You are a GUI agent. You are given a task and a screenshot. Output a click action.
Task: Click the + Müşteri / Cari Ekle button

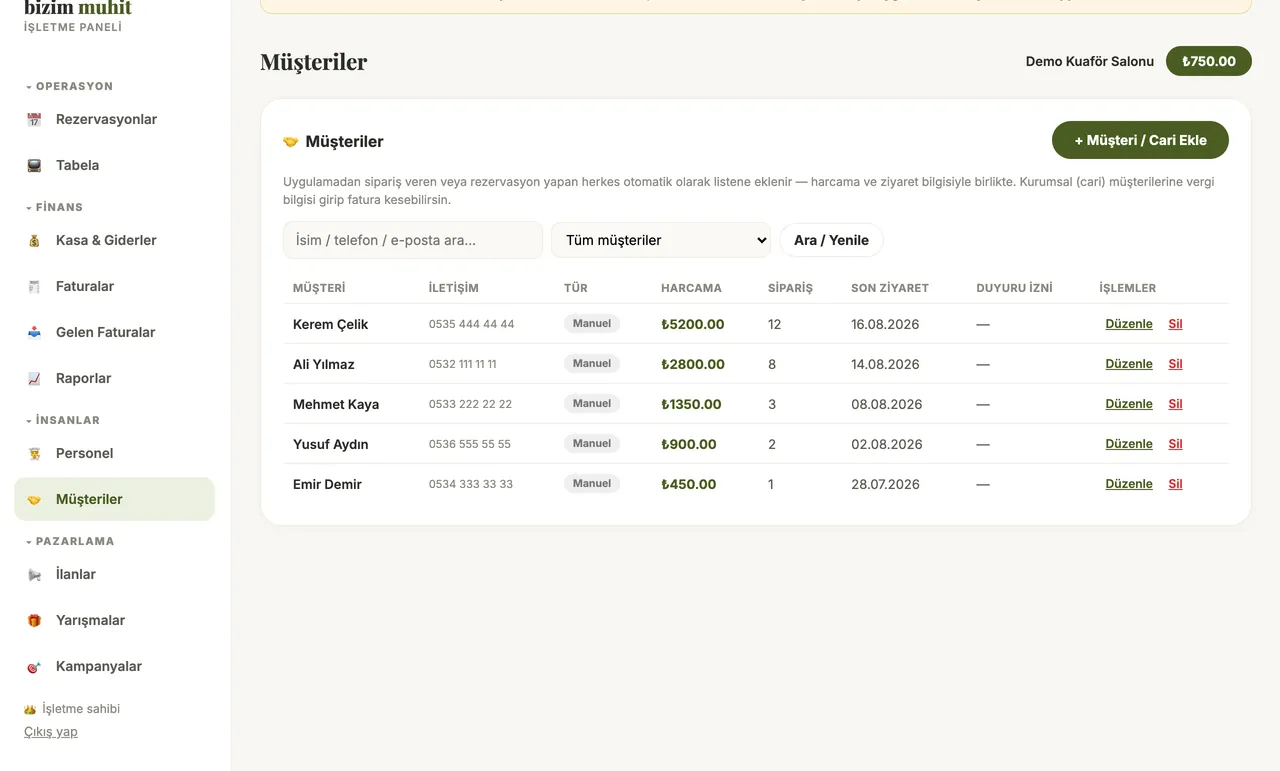pyautogui.click(x=1140, y=140)
